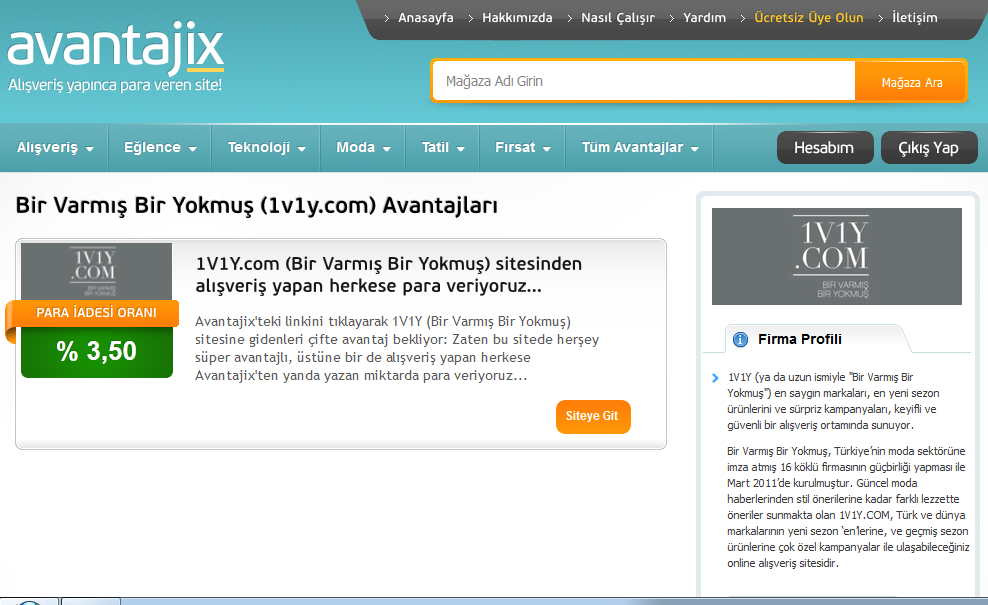Click the Bir Varmış Bir Yokmuş Avantajları heading
This screenshot has height=605, width=988.
pos(256,205)
